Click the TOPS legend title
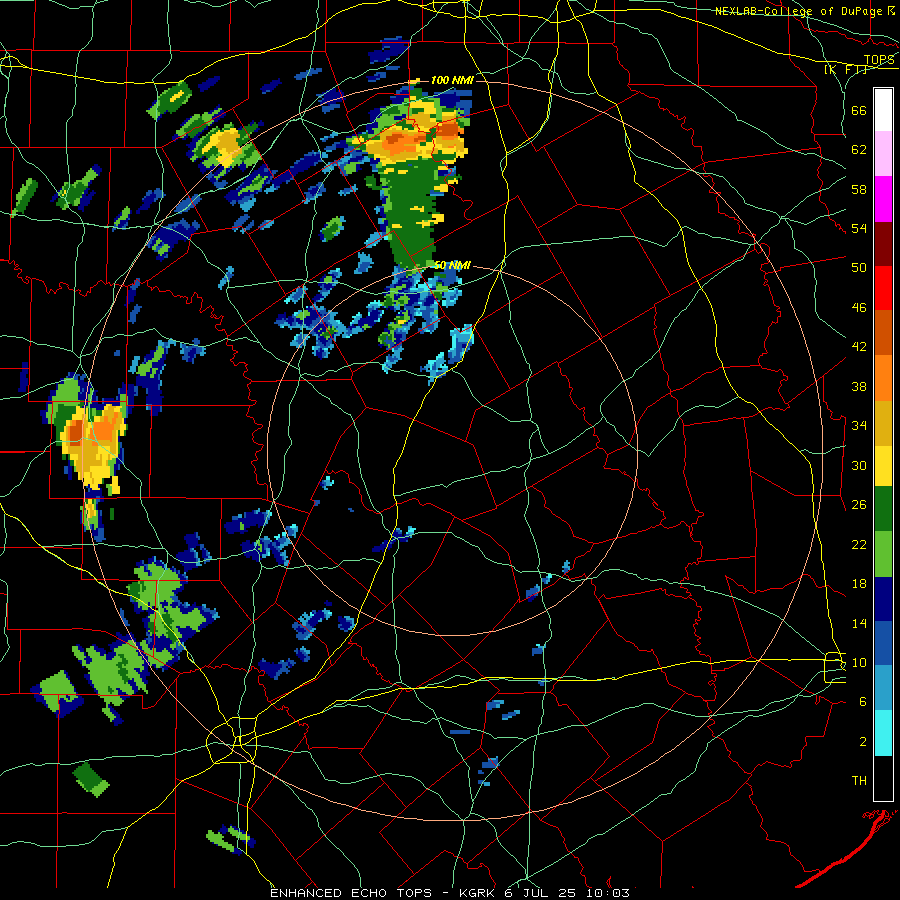 879,60
